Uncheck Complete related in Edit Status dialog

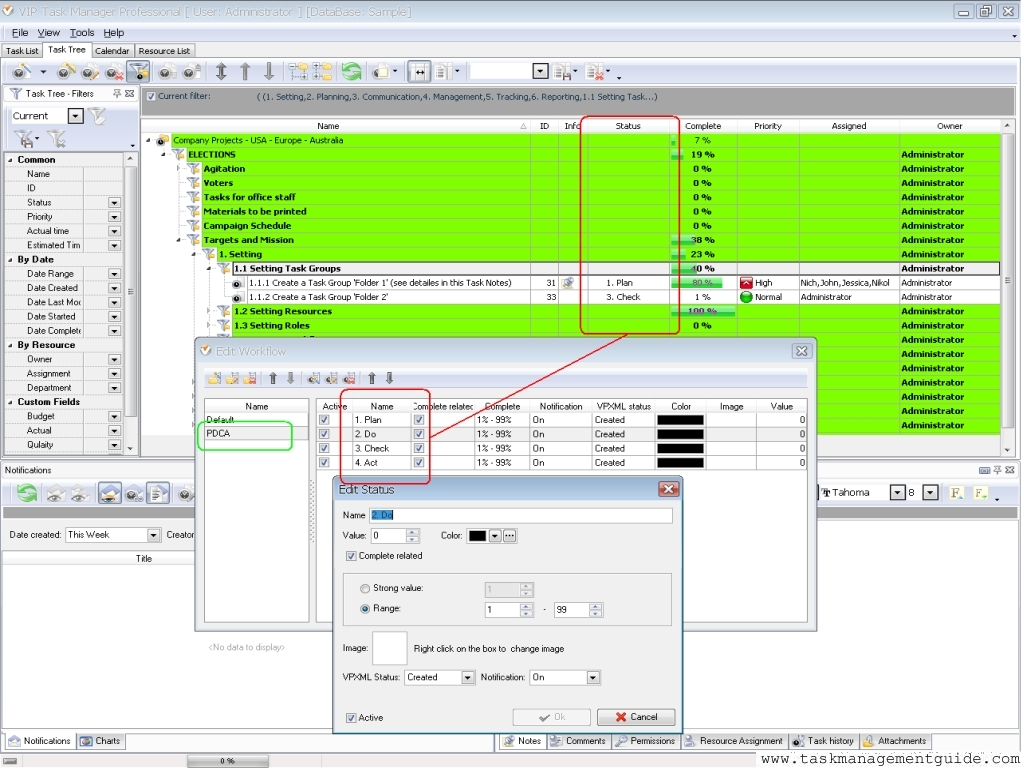click(x=351, y=556)
